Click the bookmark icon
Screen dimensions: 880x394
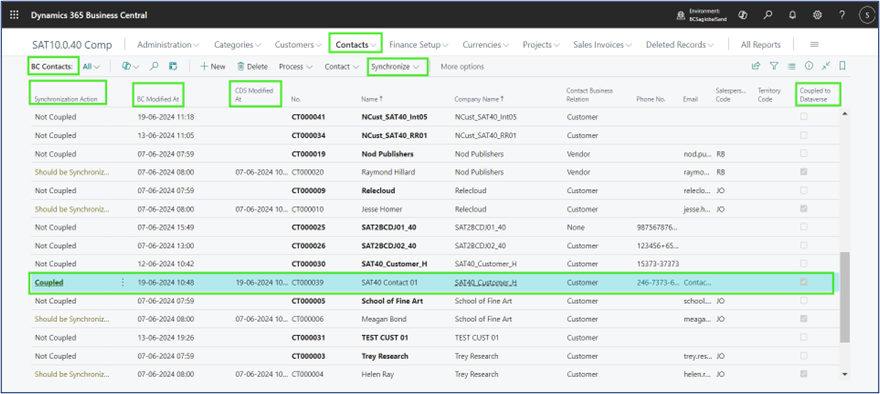(842, 66)
